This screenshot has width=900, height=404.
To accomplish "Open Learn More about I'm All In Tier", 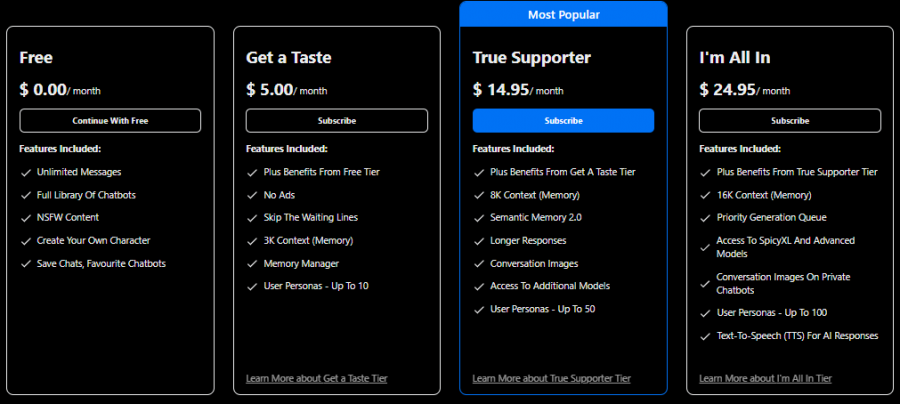I will click(765, 378).
